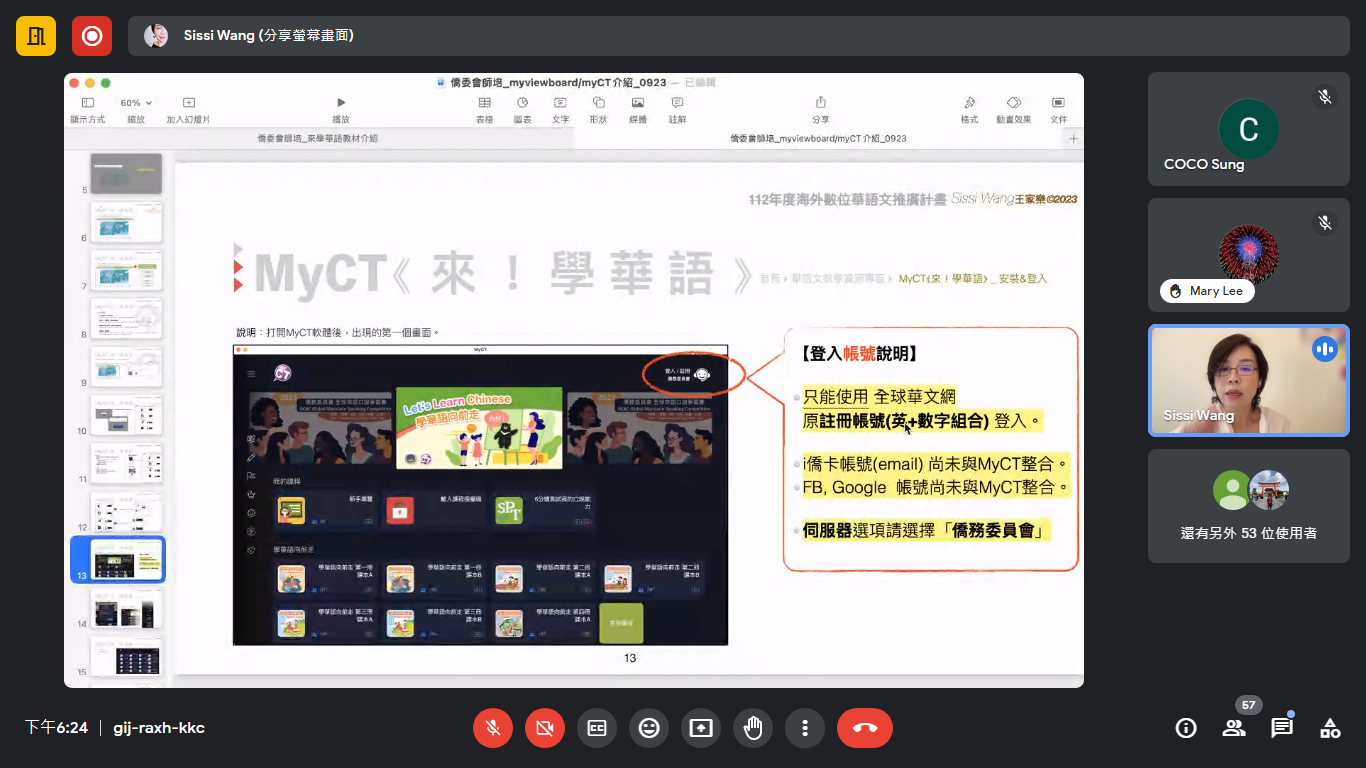Viewport: 1366px width, 768px height.
Task: Add a Comment with the 註解 icon
Action: (x=675, y=110)
